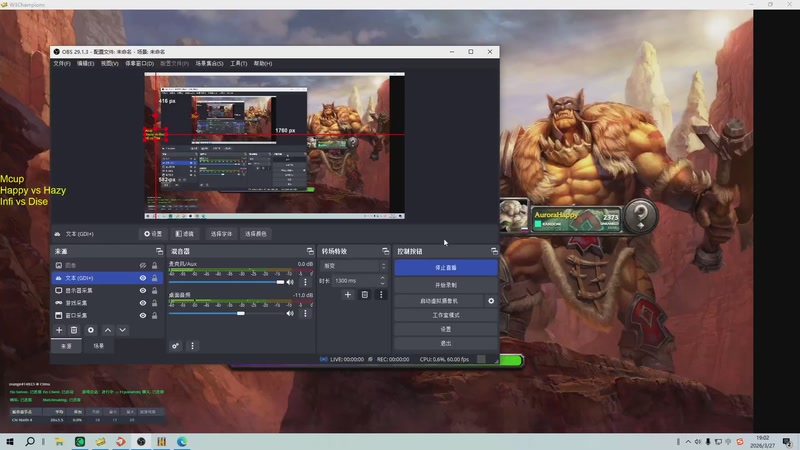Click the 选择字体 button

coord(221,234)
